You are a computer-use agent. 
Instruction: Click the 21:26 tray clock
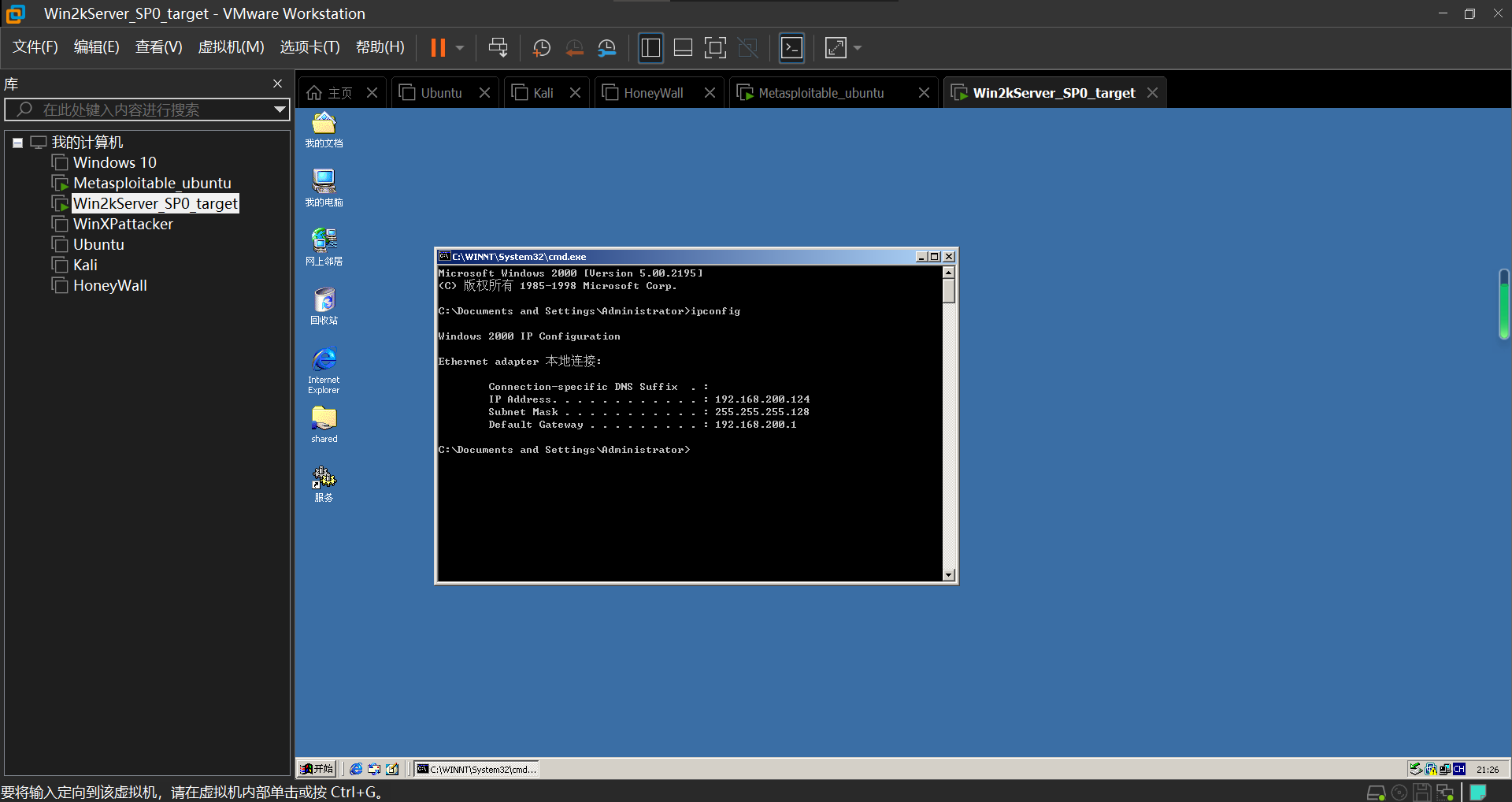tap(1488, 770)
